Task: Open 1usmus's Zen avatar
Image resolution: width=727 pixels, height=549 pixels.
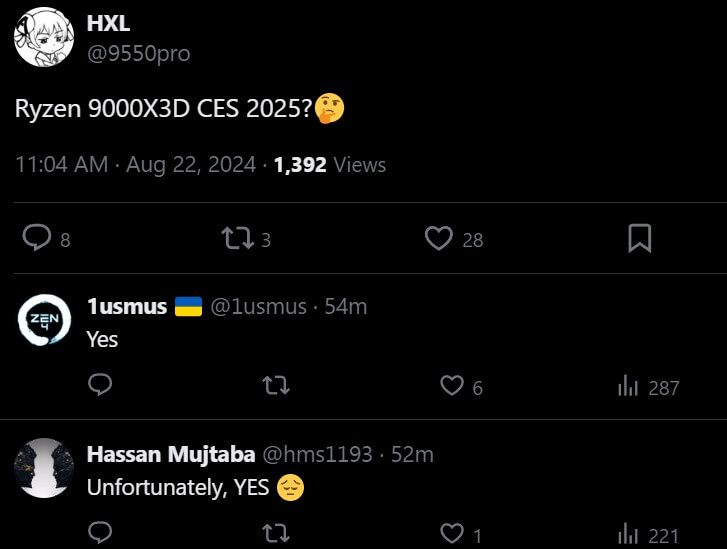Action: click(45, 322)
